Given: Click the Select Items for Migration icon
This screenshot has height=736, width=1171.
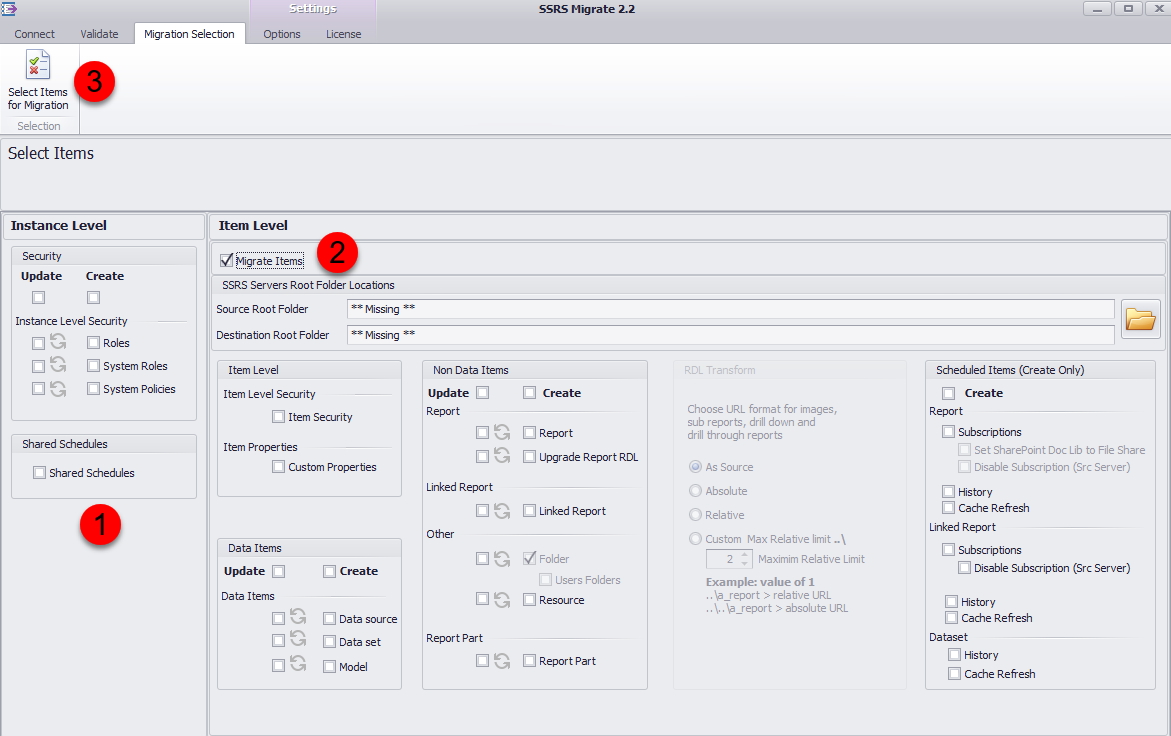Looking at the screenshot, I should coord(37,64).
